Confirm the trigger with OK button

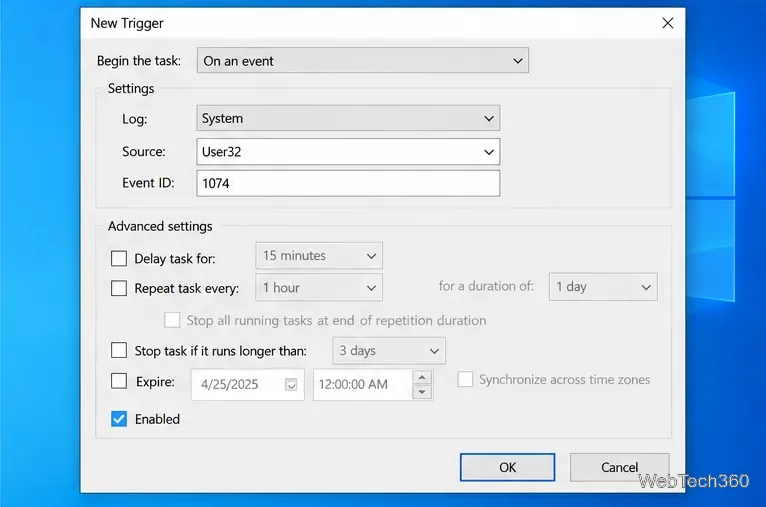[507, 467]
